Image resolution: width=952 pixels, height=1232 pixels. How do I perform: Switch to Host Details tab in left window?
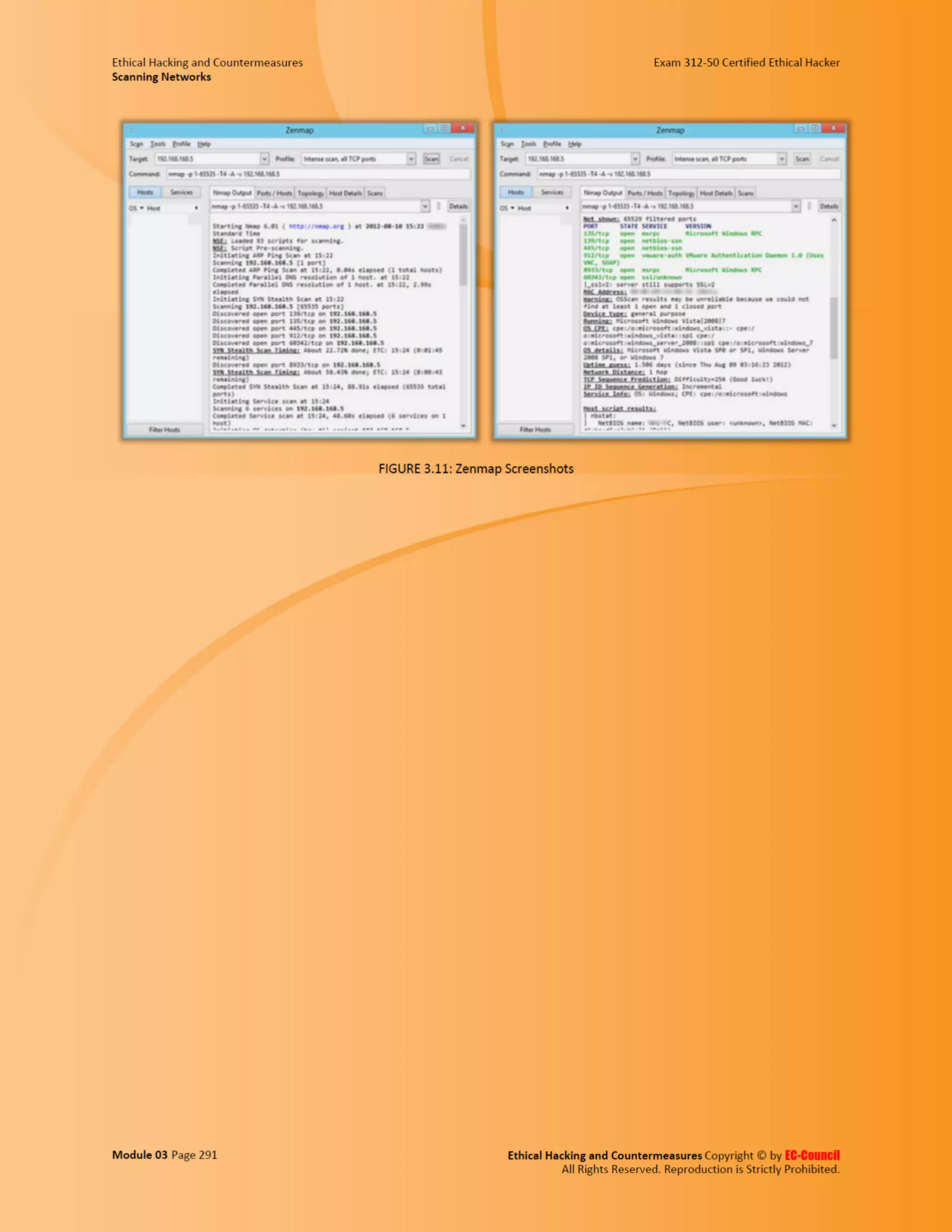(x=346, y=193)
